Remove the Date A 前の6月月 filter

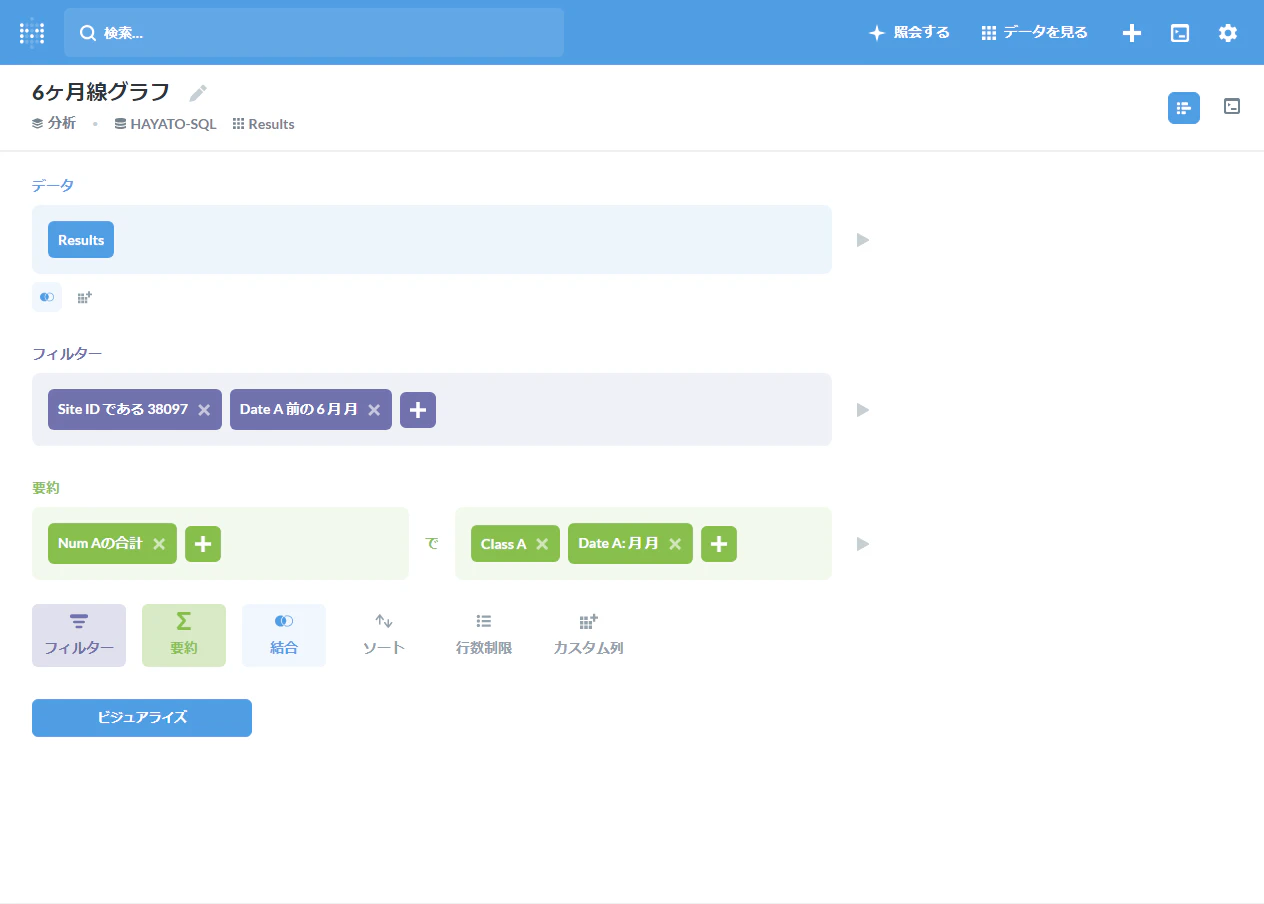tap(374, 410)
